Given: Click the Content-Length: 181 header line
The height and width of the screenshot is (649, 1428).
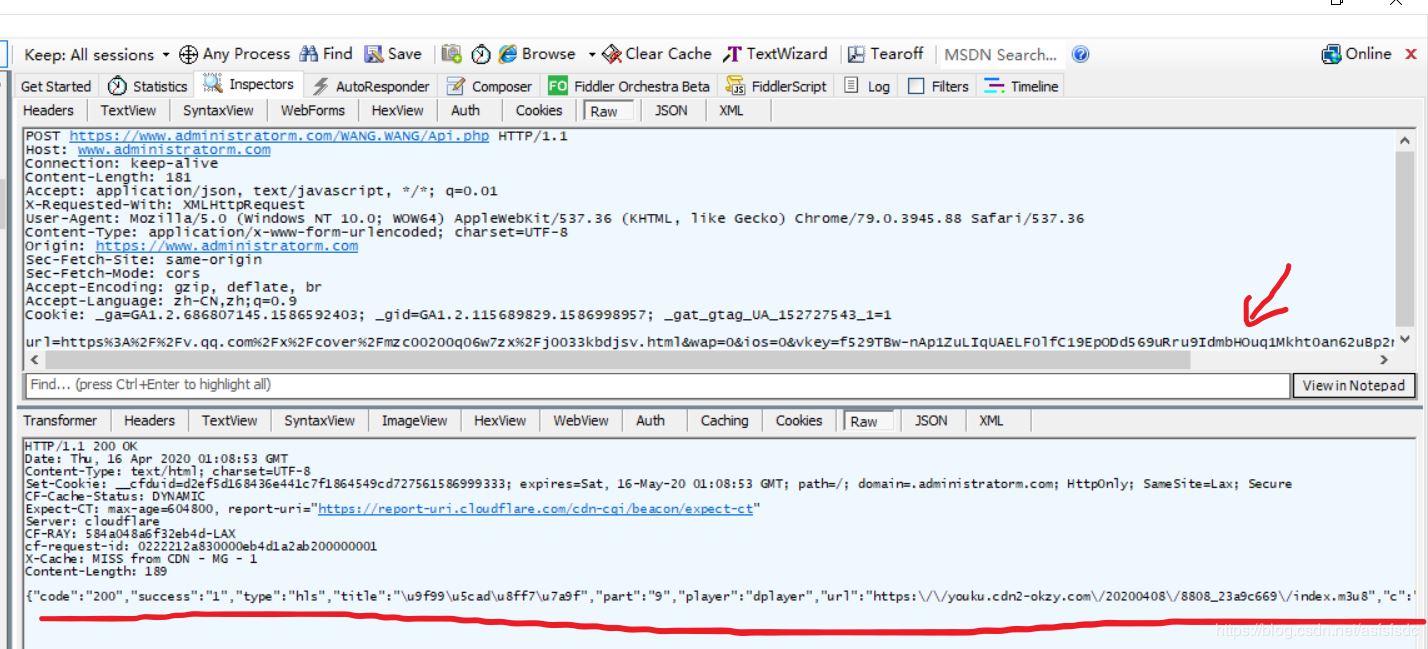Looking at the screenshot, I should (x=108, y=177).
